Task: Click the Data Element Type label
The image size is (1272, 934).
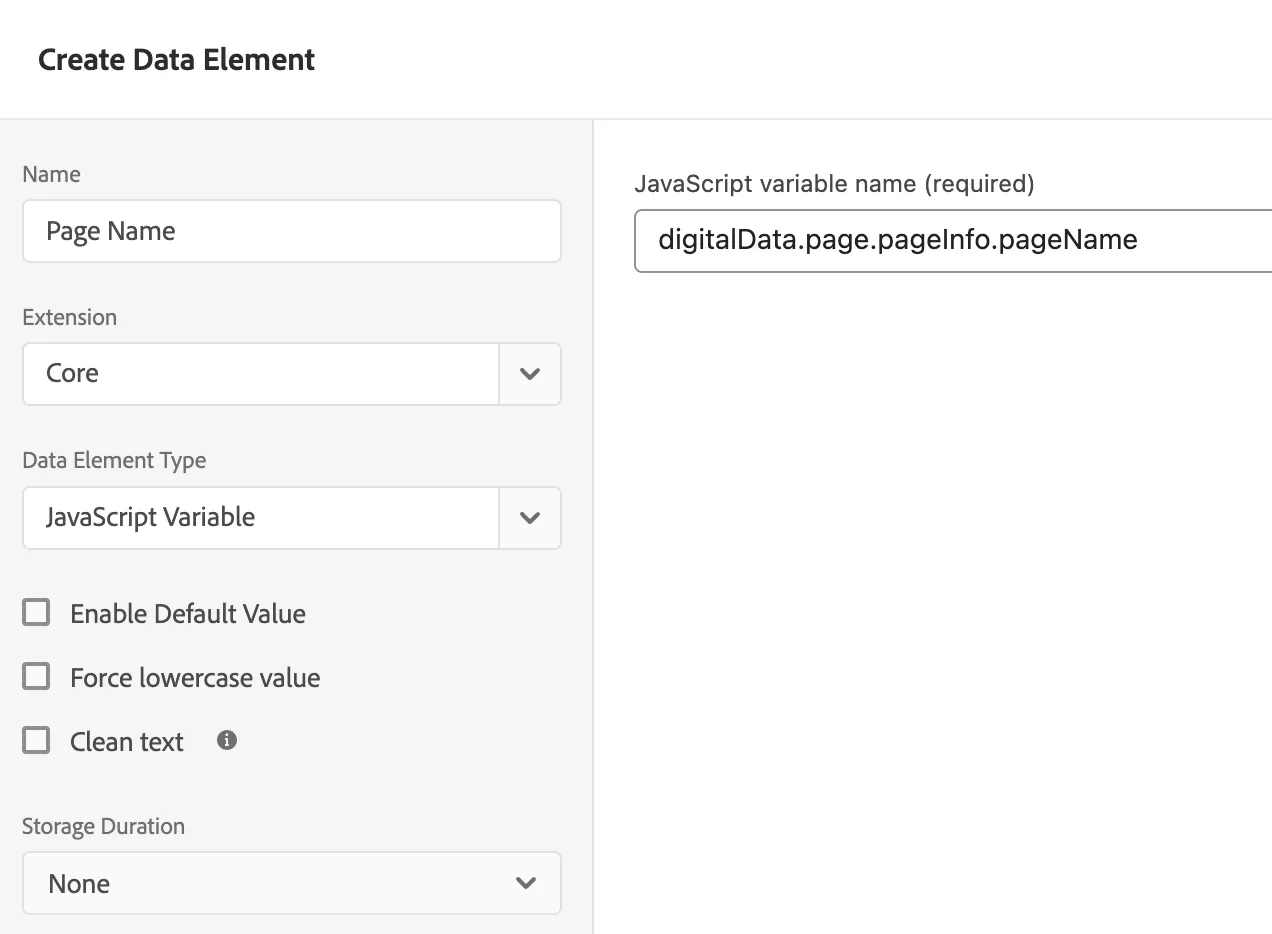Action: point(114,461)
